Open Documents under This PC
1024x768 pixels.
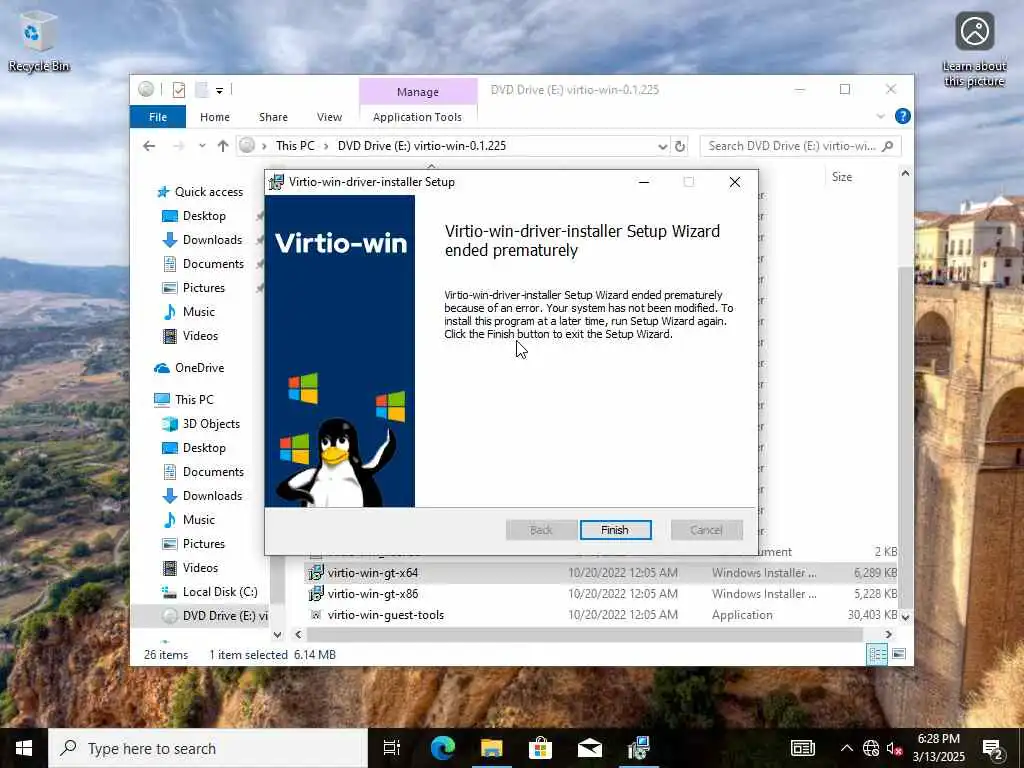pyautogui.click(x=213, y=472)
